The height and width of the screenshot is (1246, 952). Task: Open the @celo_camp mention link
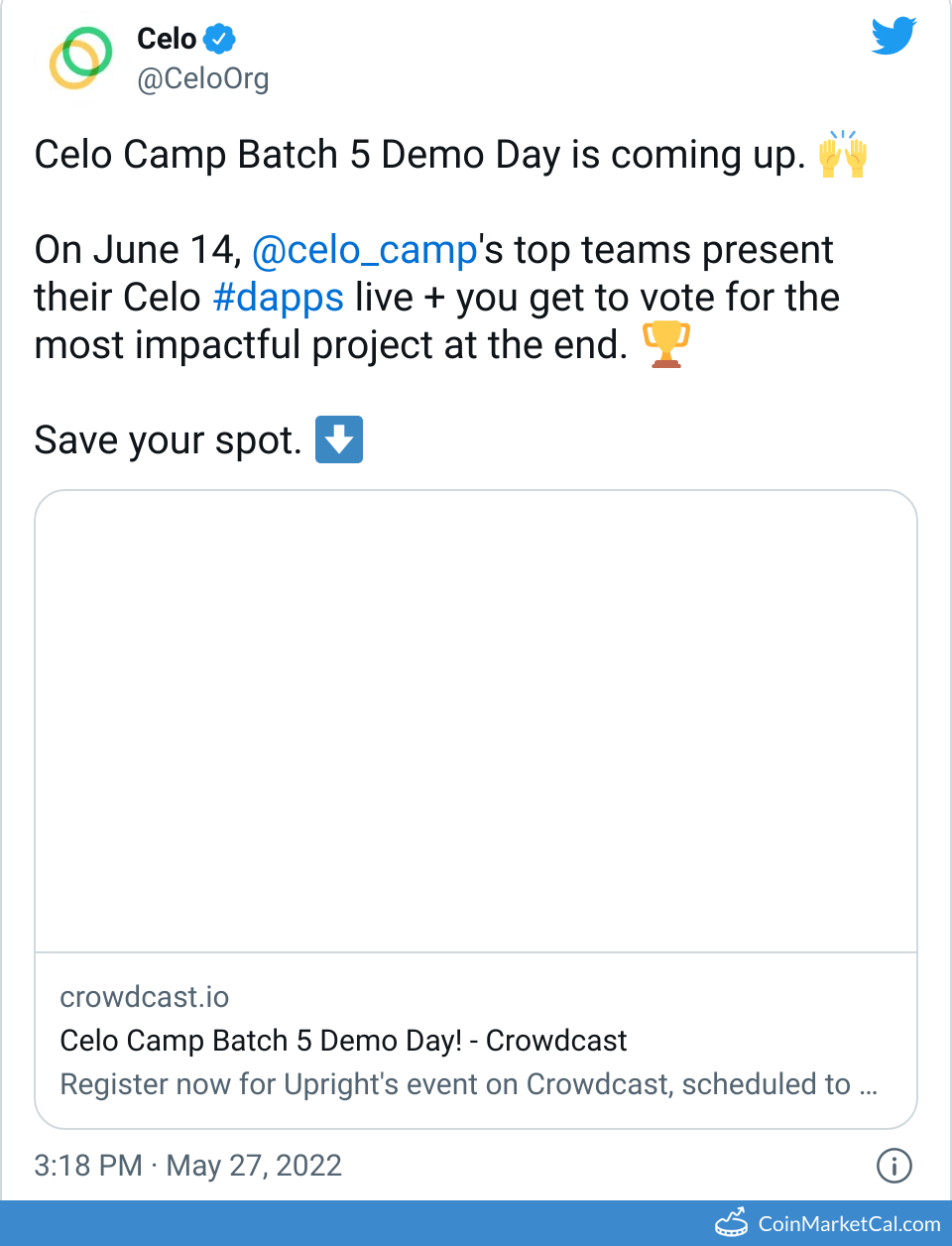(365, 250)
